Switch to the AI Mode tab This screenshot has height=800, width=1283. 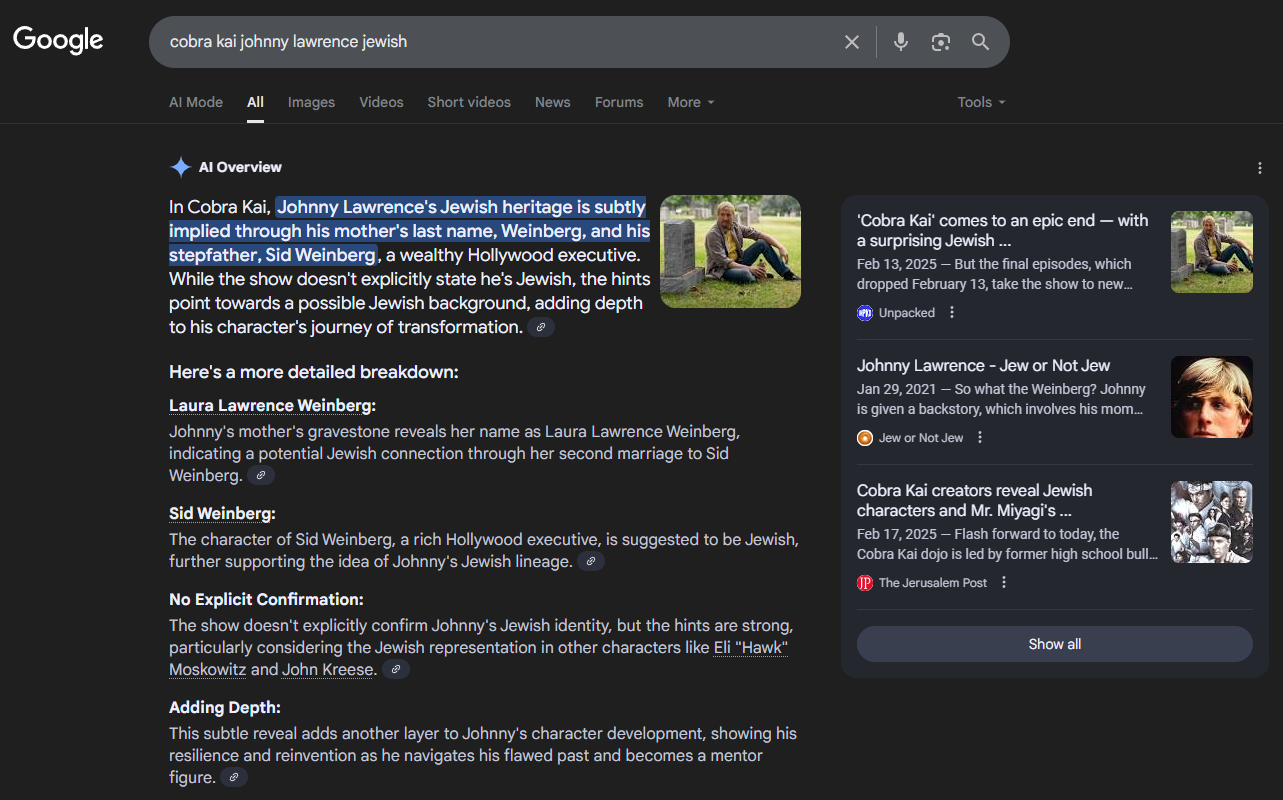point(196,102)
